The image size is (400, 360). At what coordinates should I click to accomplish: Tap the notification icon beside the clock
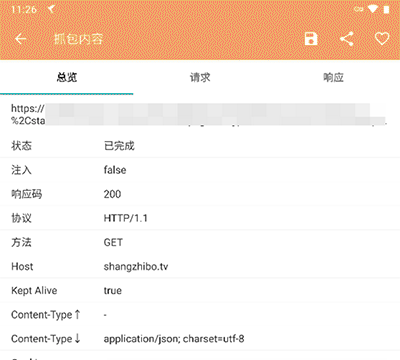(x=51, y=9)
